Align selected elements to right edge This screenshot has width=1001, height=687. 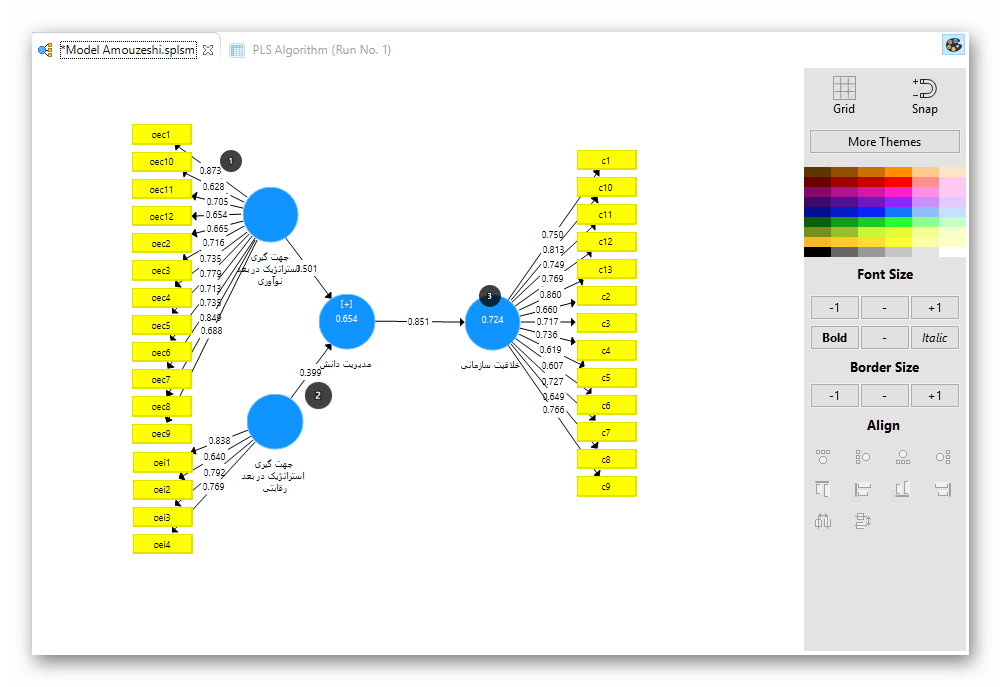[x=943, y=489]
